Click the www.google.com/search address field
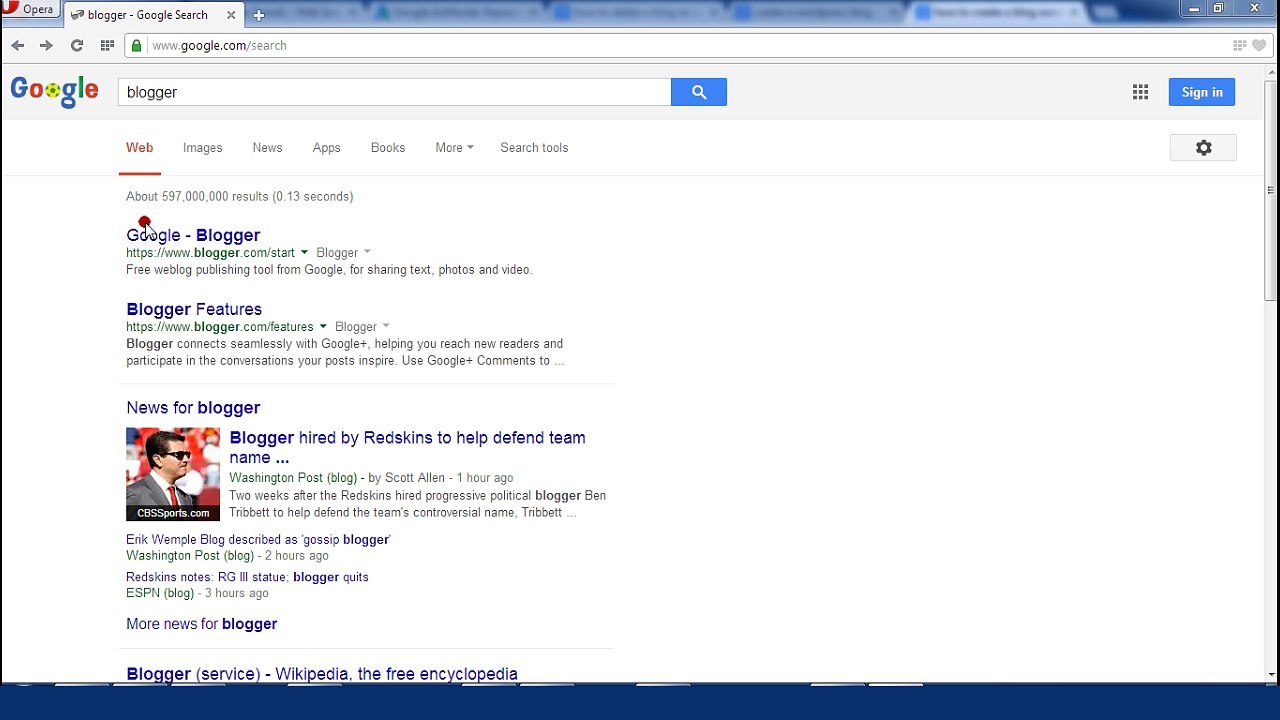Image resolution: width=1280 pixels, height=720 pixels. 219,45
